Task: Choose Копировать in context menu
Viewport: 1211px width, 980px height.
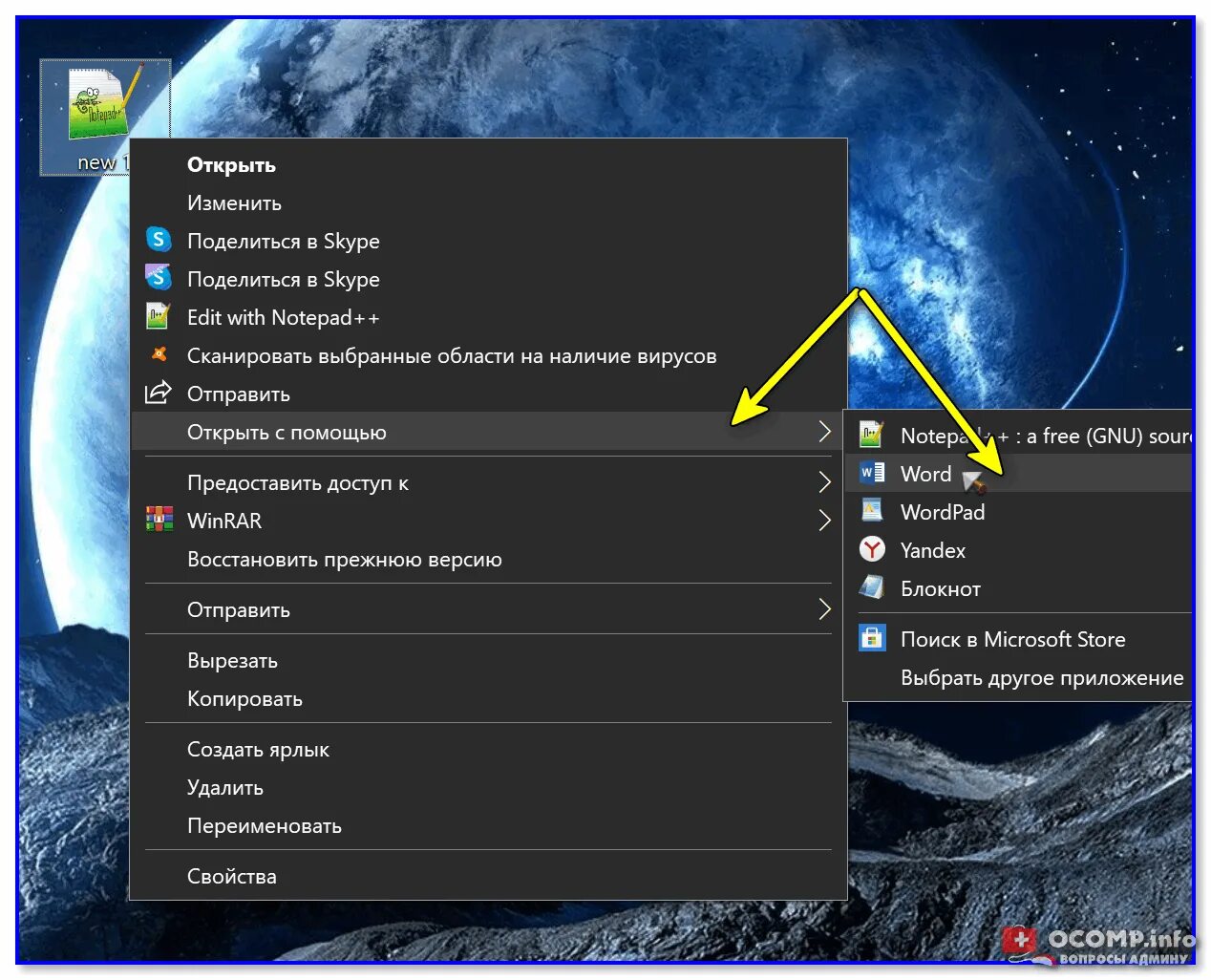Action: point(488,698)
